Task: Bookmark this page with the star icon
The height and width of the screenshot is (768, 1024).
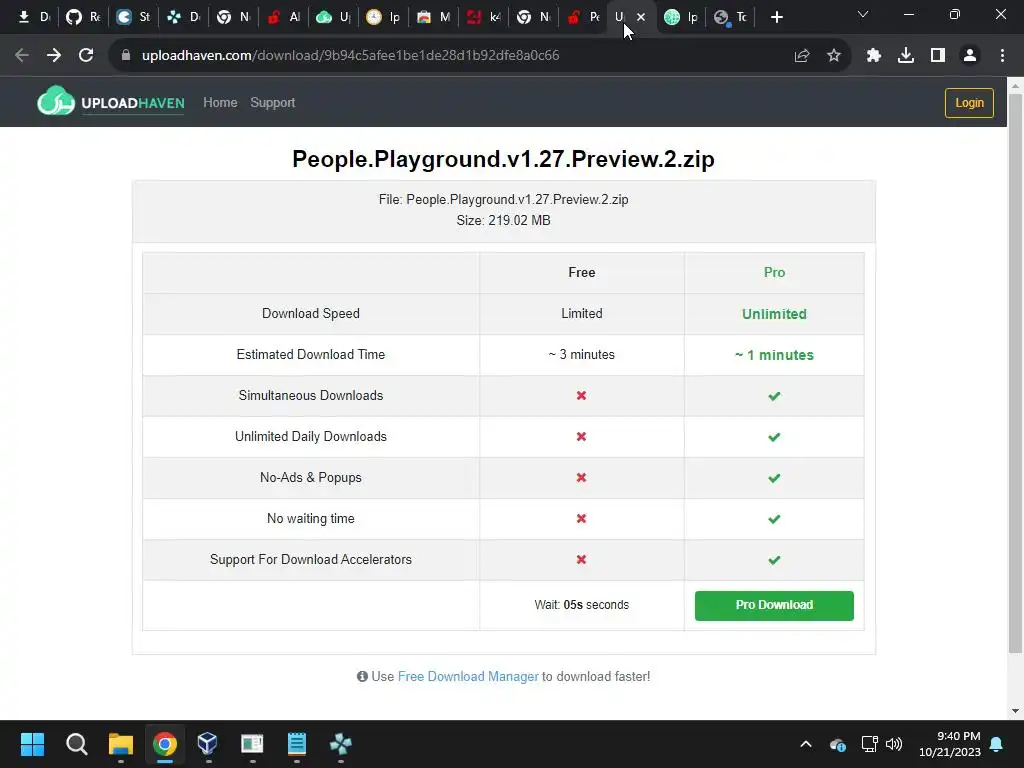Action: pos(834,56)
